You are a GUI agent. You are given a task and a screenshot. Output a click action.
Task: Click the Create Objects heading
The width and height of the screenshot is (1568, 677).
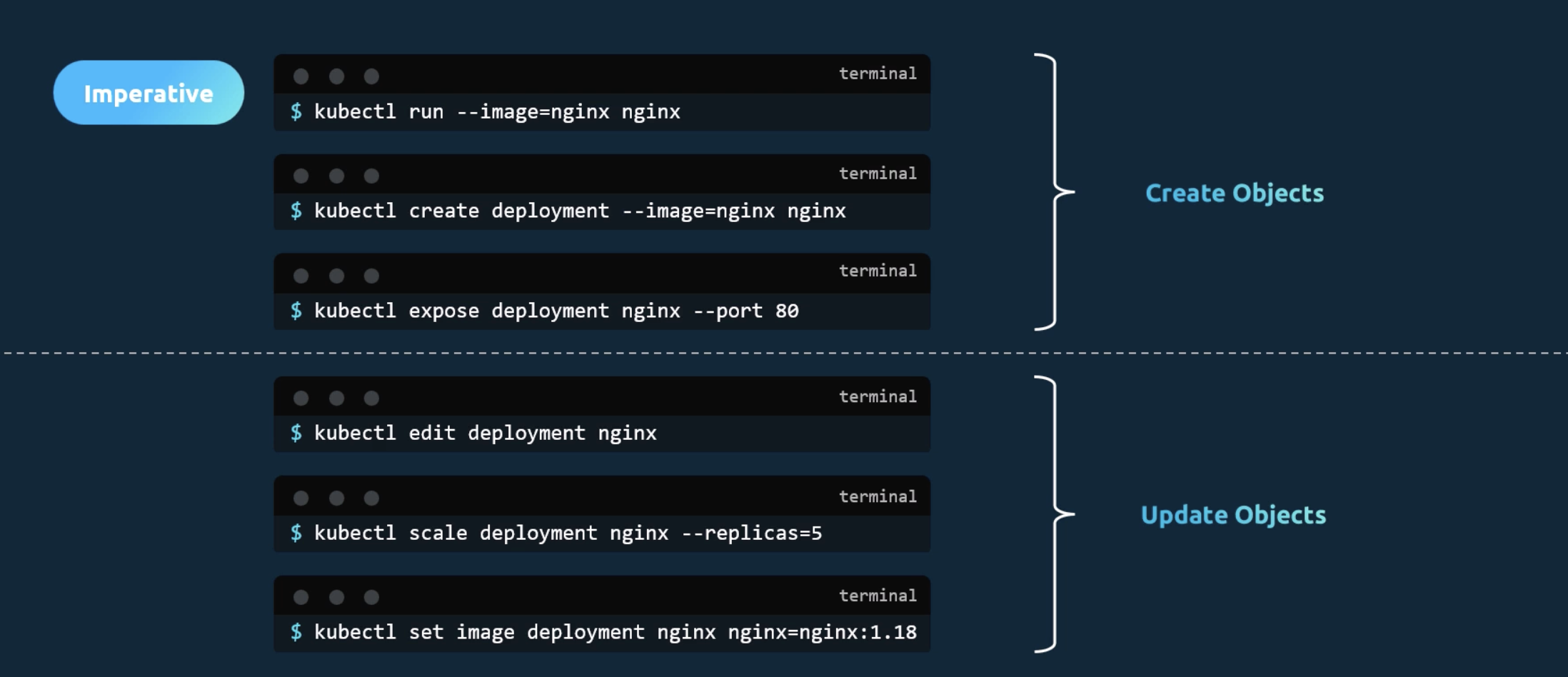[x=1235, y=194]
